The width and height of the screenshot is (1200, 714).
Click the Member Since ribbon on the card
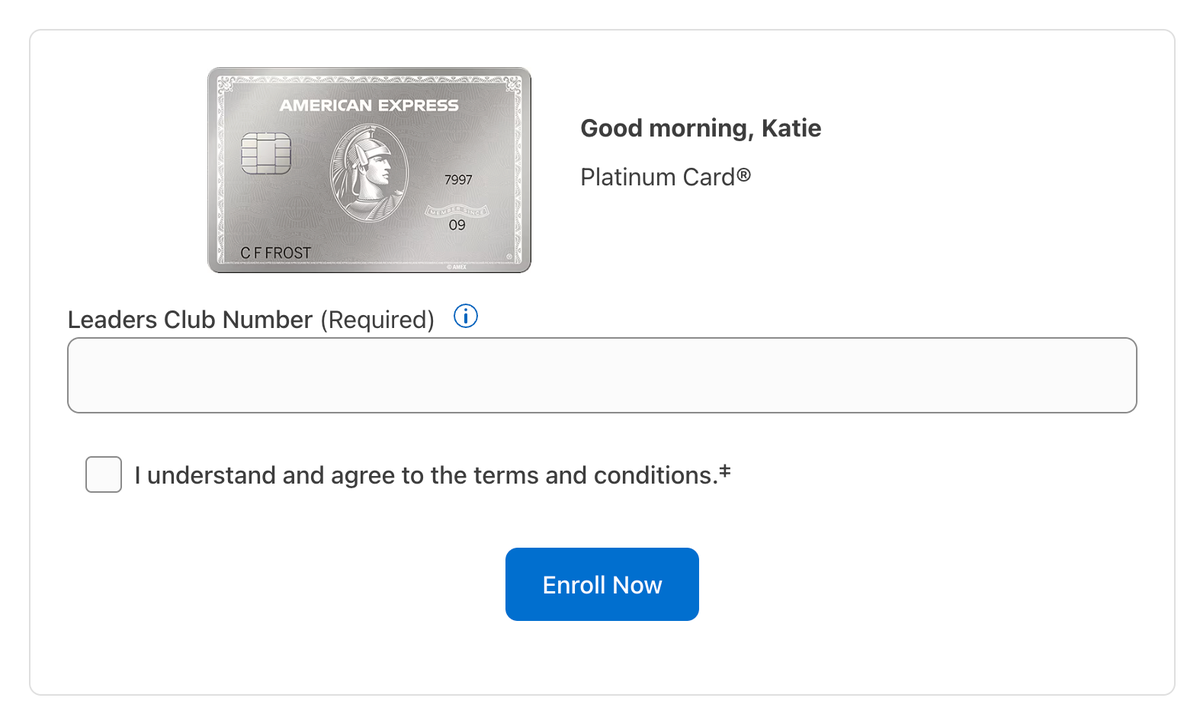click(457, 209)
